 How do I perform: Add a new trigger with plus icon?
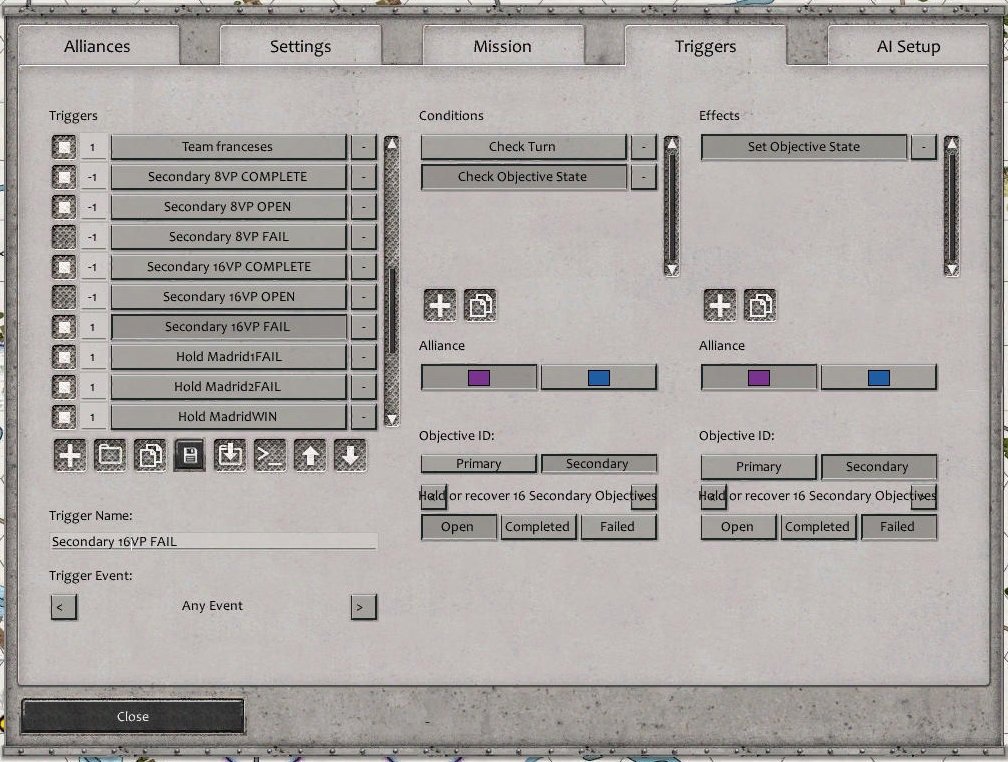click(x=69, y=455)
